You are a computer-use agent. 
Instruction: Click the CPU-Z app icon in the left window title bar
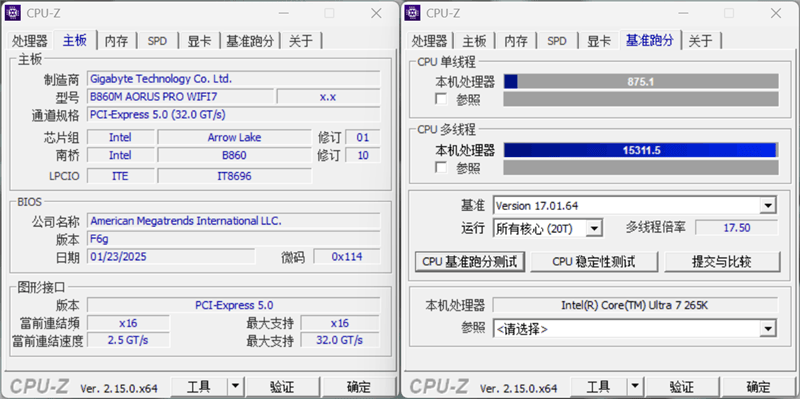(13, 13)
